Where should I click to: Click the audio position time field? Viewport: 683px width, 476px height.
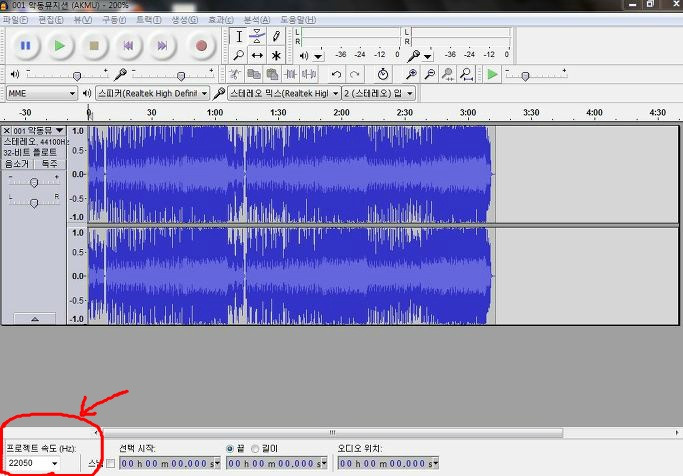[x=388, y=463]
